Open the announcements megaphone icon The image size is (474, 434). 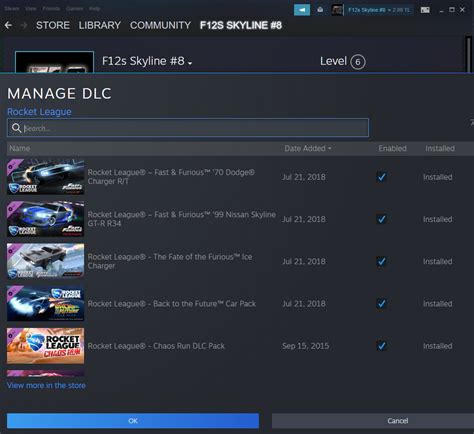tap(302, 10)
